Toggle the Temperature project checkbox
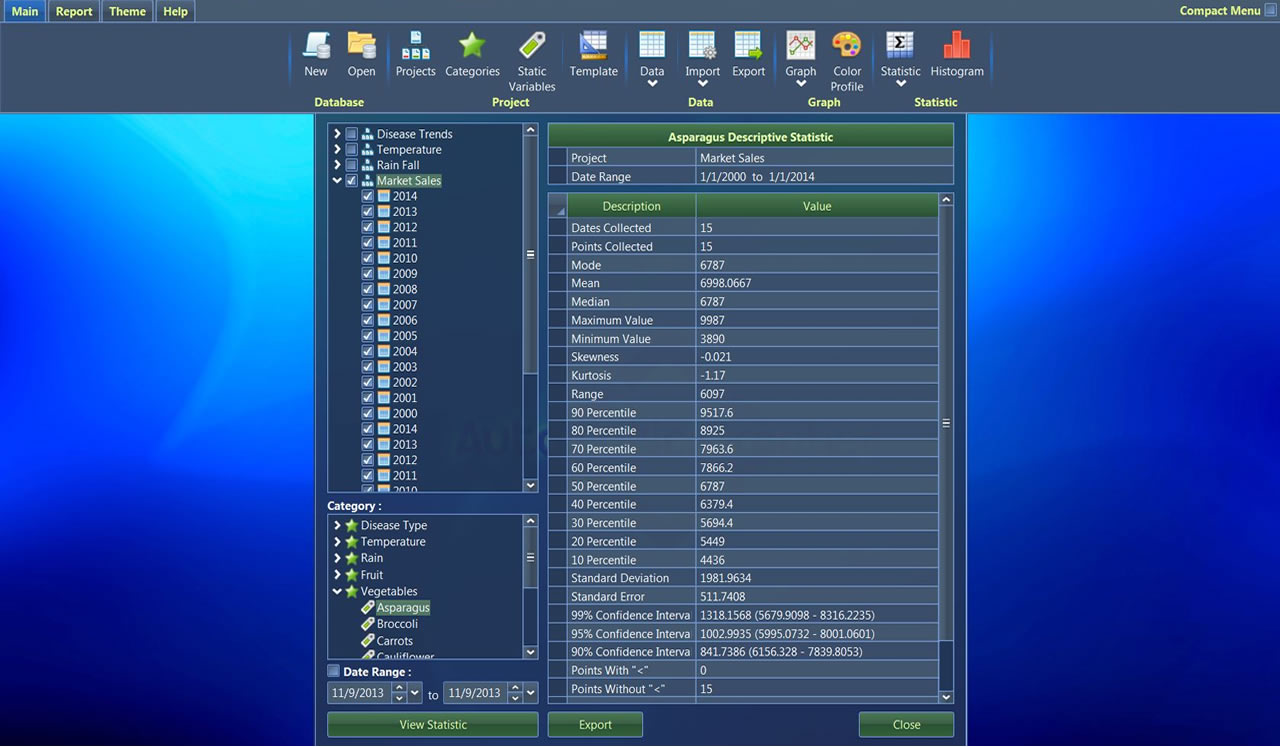This screenshot has width=1280, height=747. (351, 150)
